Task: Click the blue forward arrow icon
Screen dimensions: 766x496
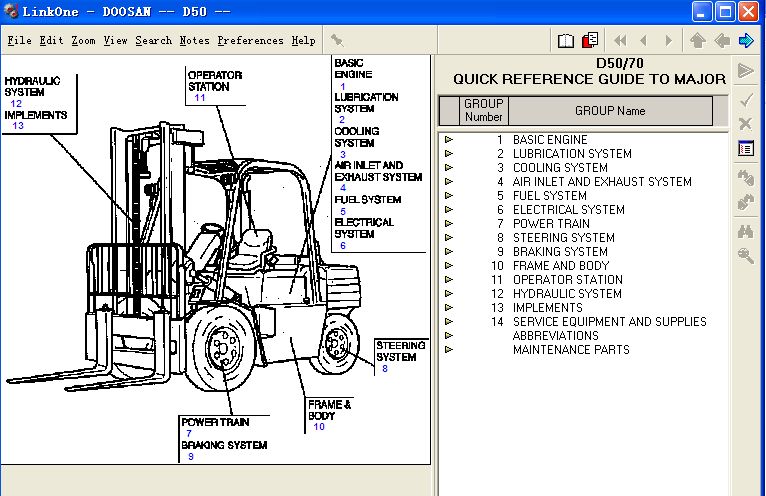Action: click(746, 41)
